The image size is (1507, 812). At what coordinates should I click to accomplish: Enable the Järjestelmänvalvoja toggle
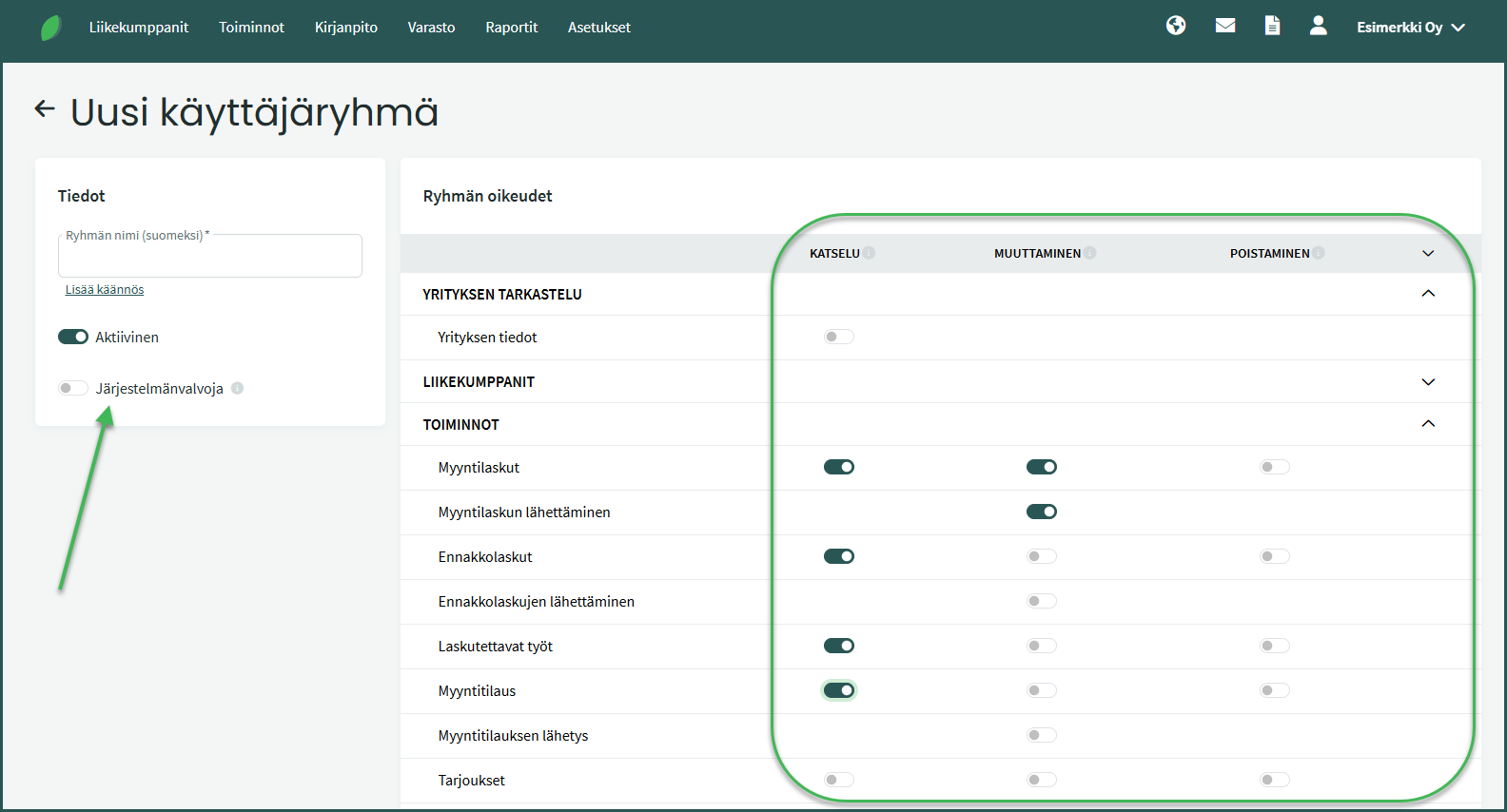(73, 388)
